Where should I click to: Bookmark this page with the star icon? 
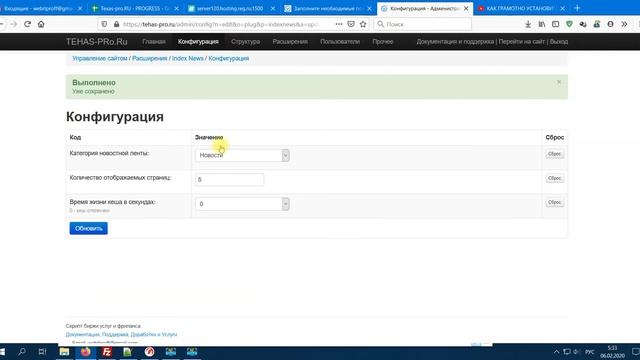(363, 24)
